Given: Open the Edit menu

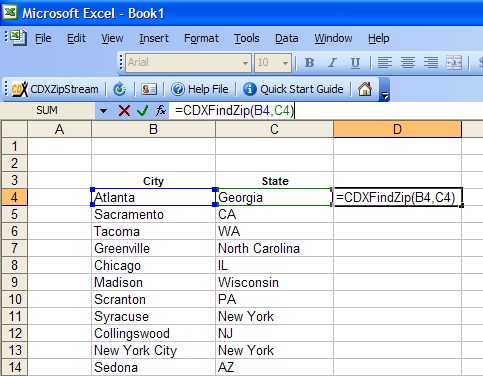Looking at the screenshot, I should (x=76, y=38).
